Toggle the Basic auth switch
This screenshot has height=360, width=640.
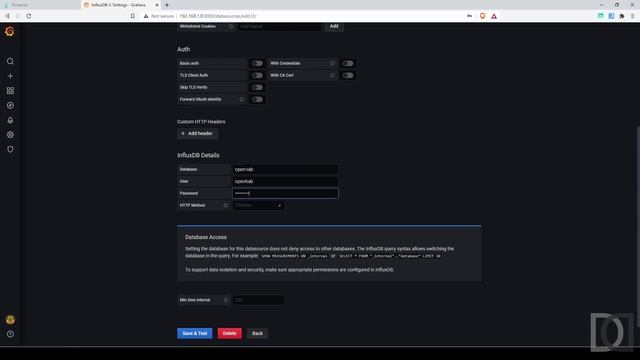[x=257, y=63]
